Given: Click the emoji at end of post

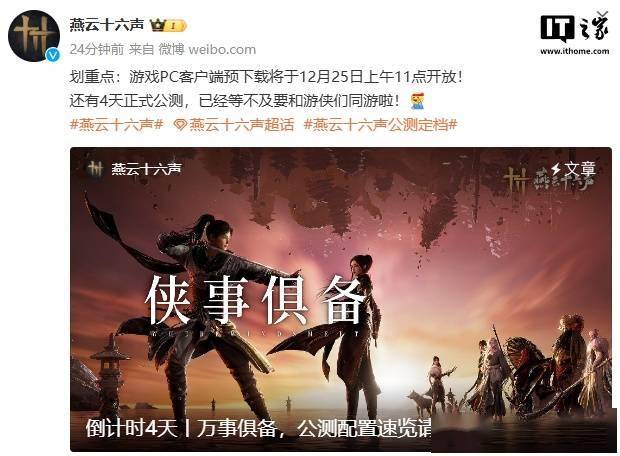Looking at the screenshot, I should click(x=417, y=101).
